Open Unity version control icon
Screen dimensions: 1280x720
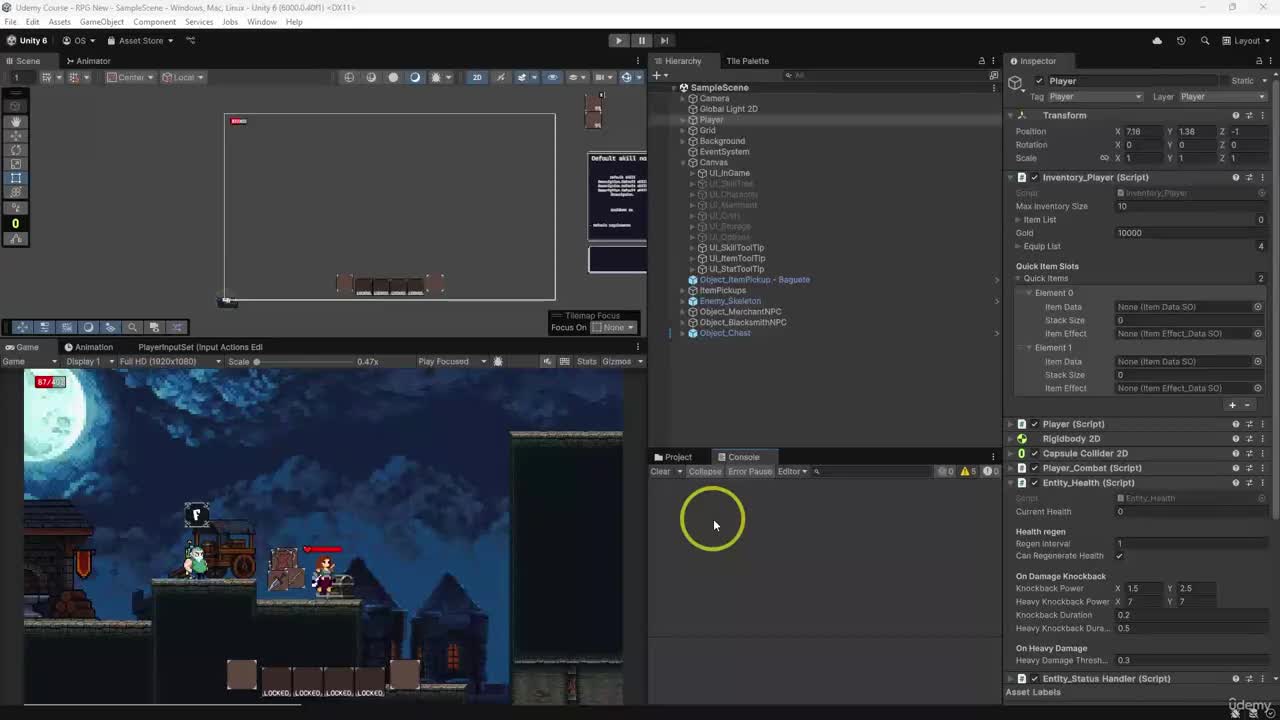point(190,41)
